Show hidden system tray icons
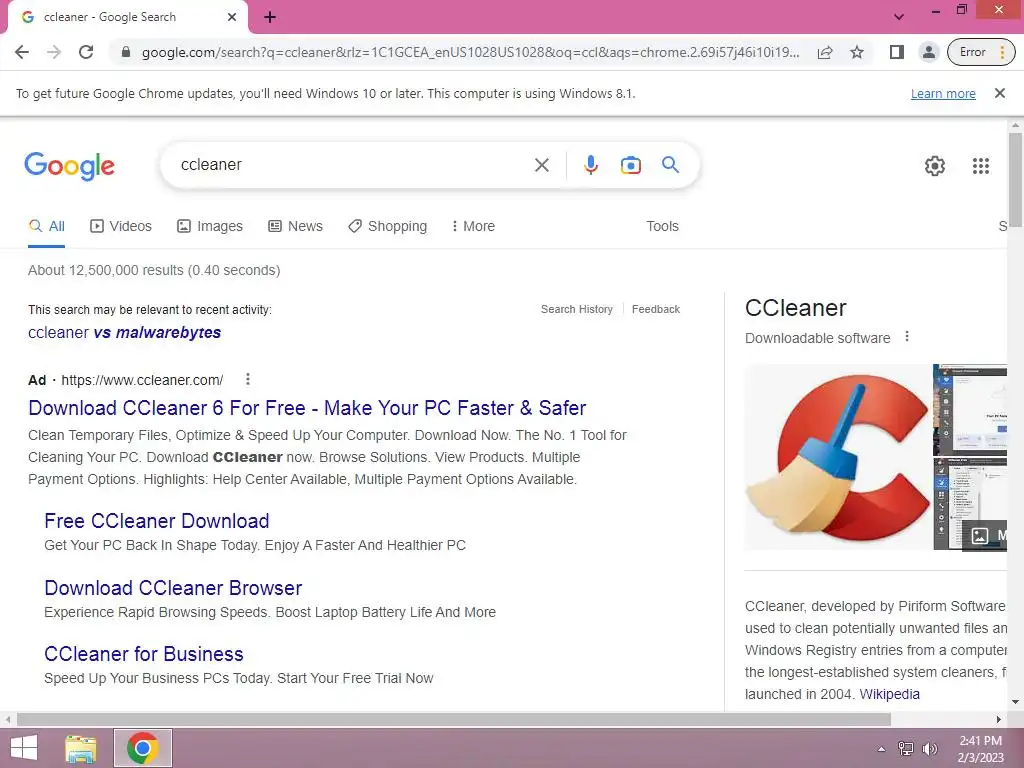Viewport: 1024px width, 768px height. (x=881, y=749)
